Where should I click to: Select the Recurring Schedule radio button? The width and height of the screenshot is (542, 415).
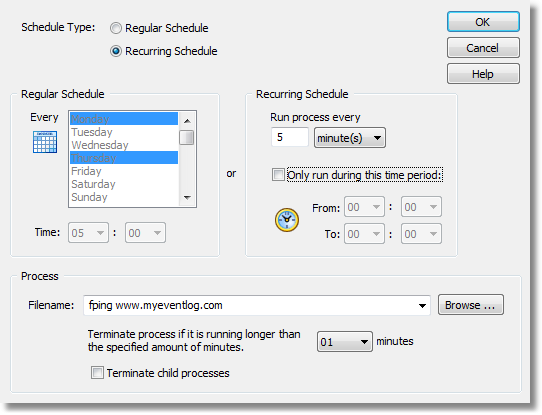pyautogui.click(x=116, y=51)
